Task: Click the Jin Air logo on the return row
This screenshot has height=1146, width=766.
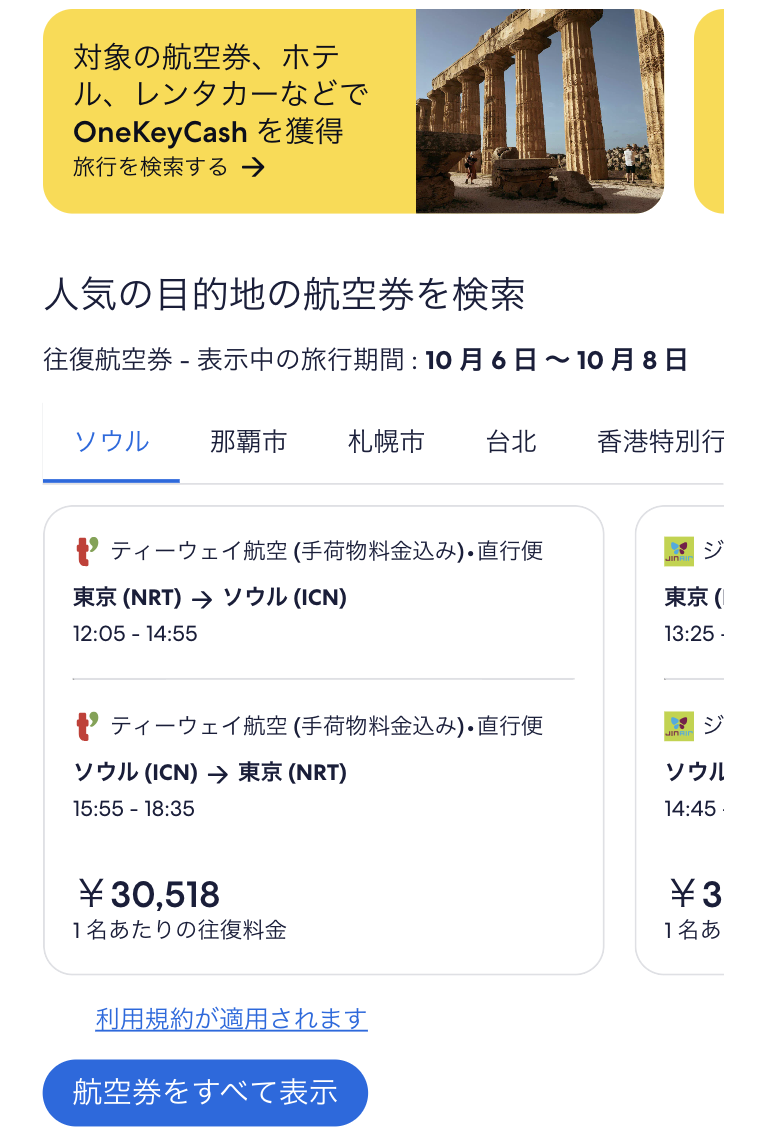Action: pos(679,725)
